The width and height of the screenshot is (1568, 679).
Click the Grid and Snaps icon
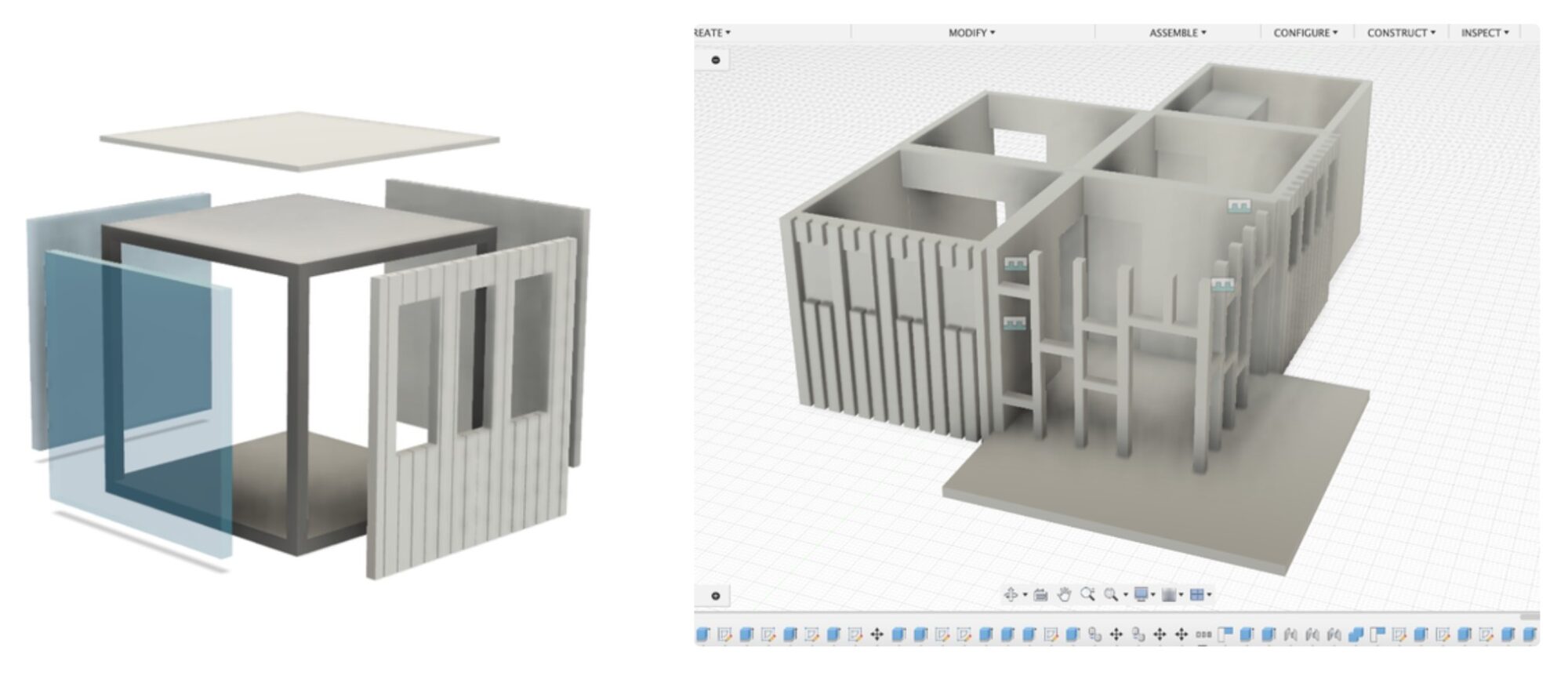click(1169, 595)
